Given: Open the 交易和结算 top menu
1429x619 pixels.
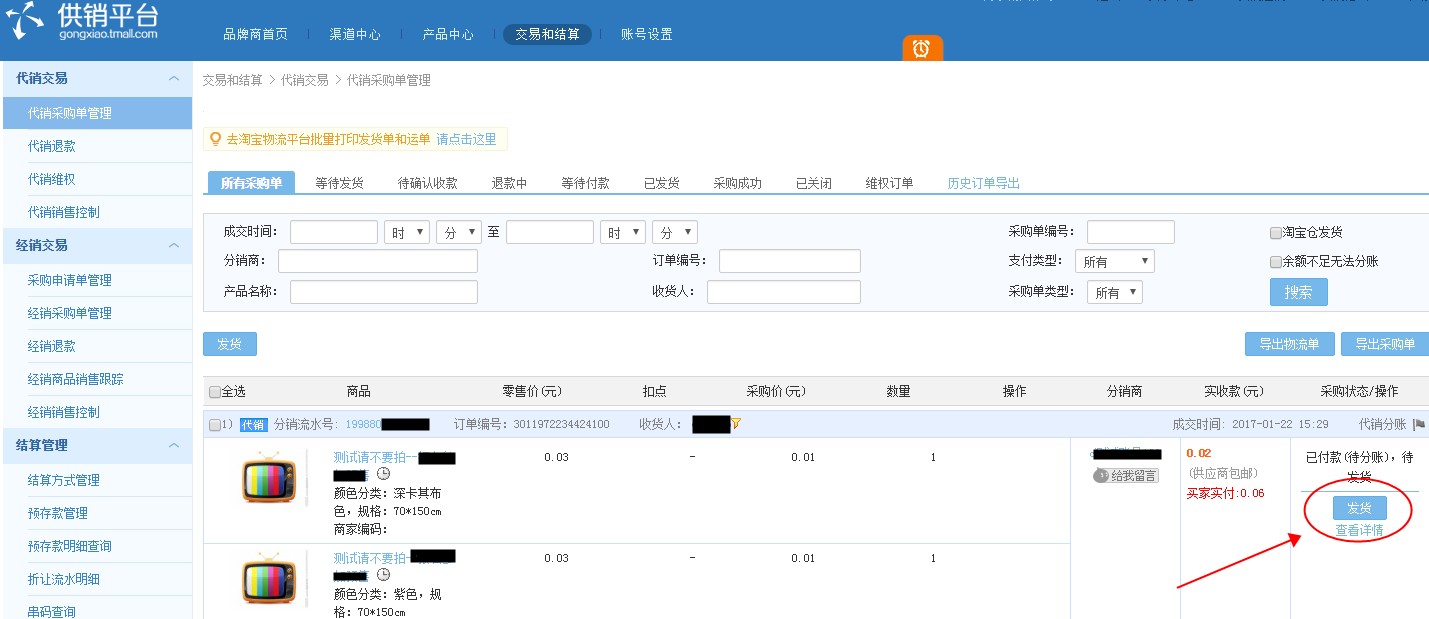Looking at the screenshot, I should click(547, 34).
